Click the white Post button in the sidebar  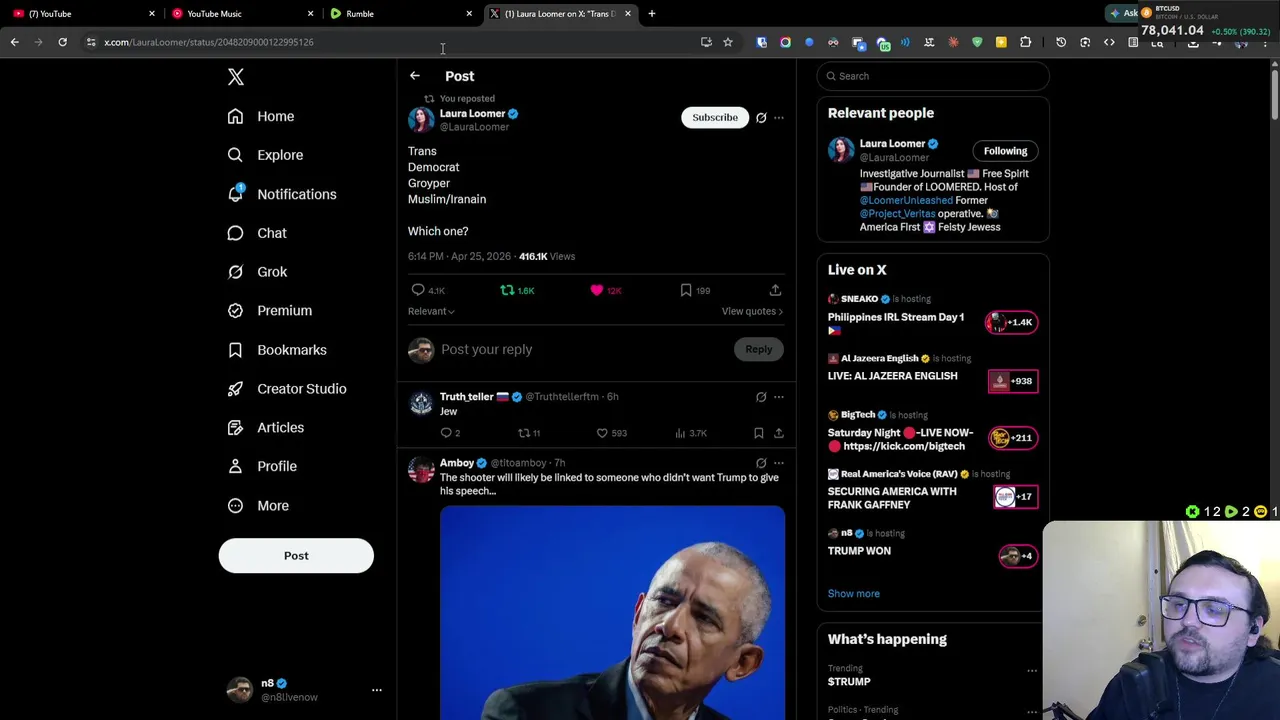tap(296, 556)
